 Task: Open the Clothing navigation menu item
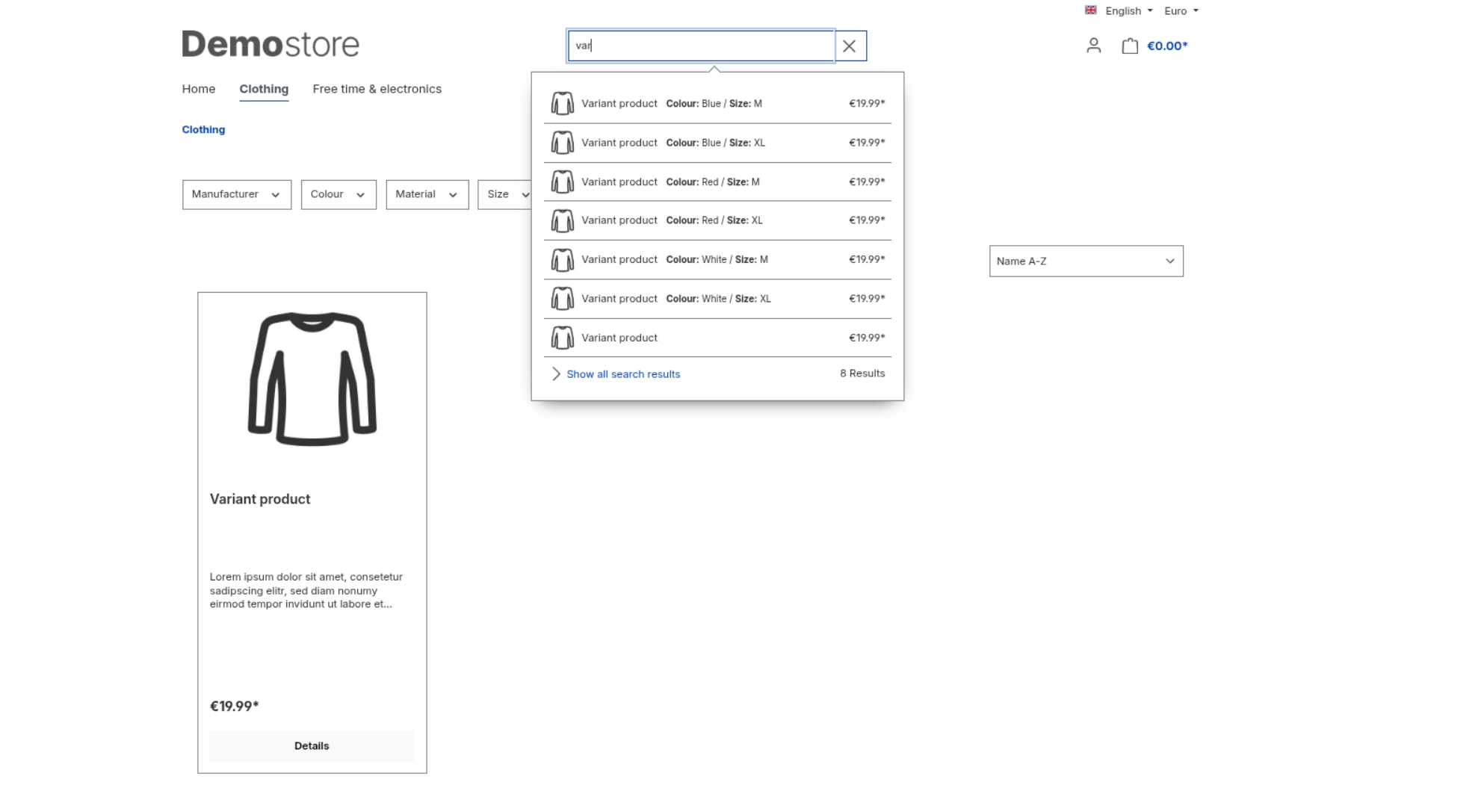264,89
